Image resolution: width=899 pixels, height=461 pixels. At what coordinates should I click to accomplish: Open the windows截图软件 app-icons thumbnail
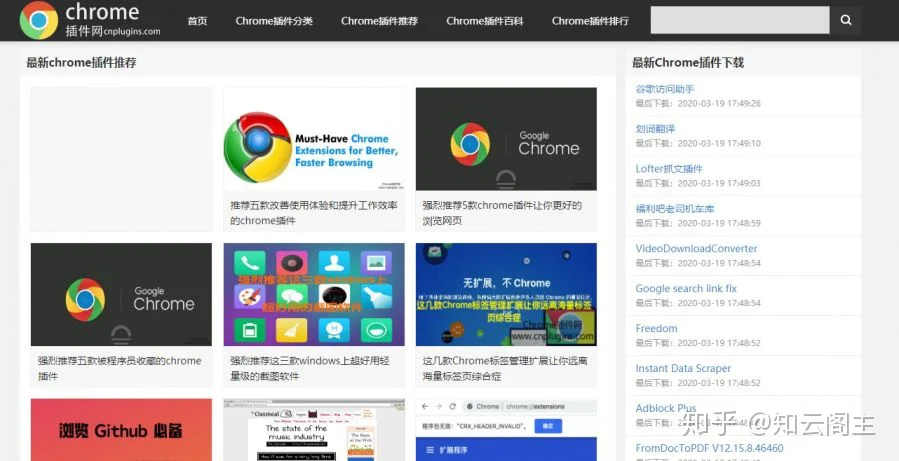pos(314,294)
